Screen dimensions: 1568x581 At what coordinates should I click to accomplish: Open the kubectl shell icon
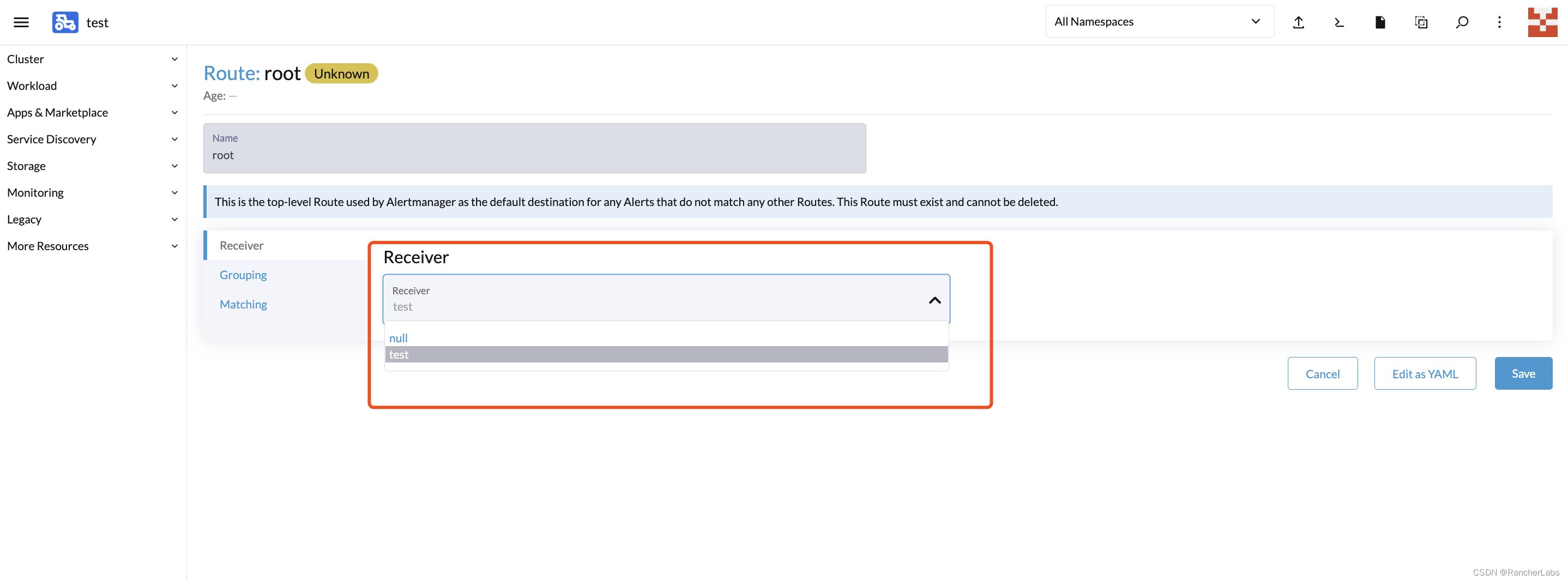1338,22
